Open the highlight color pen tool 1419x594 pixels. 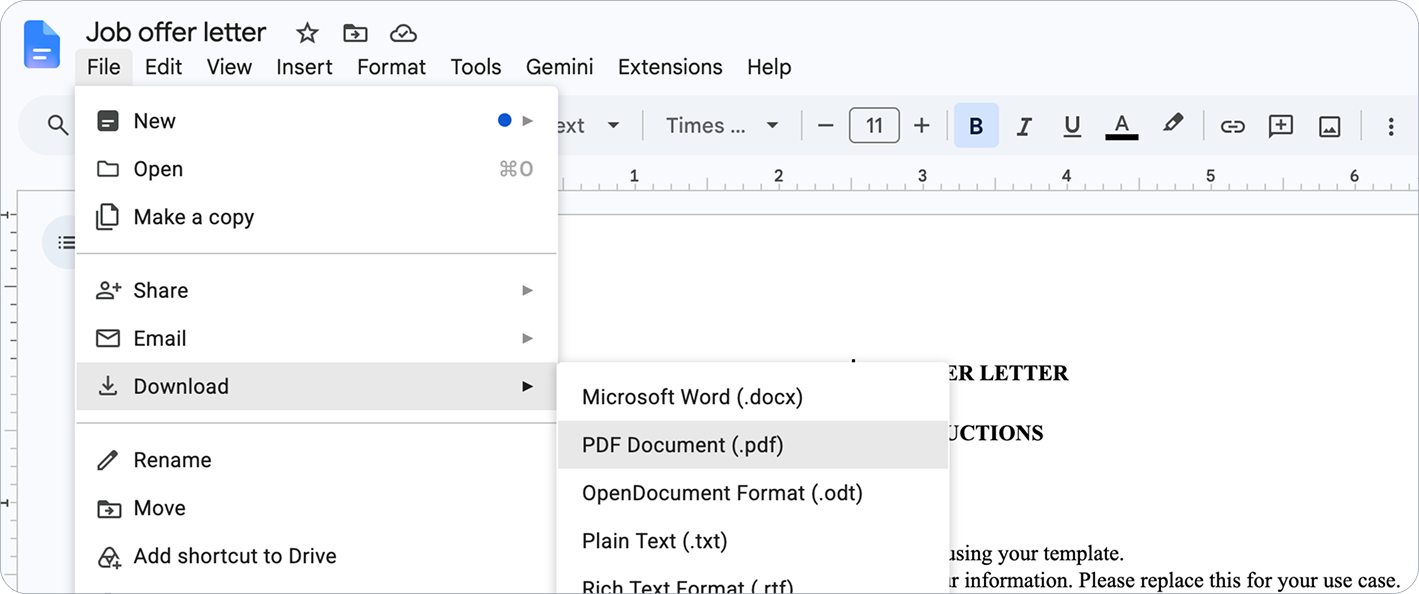point(1173,124)
